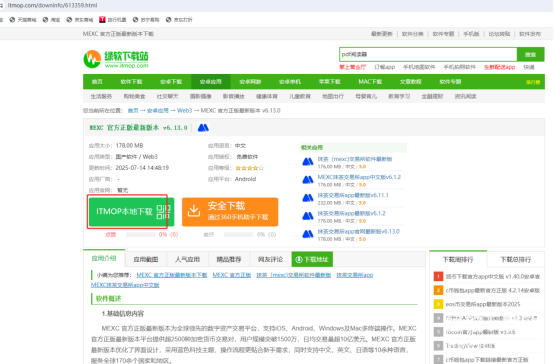Image resolution: width=554 pixels, height=364 pixels.
Task: Switch to the 下载总排行 ranking tab
Action: point(516,259)
